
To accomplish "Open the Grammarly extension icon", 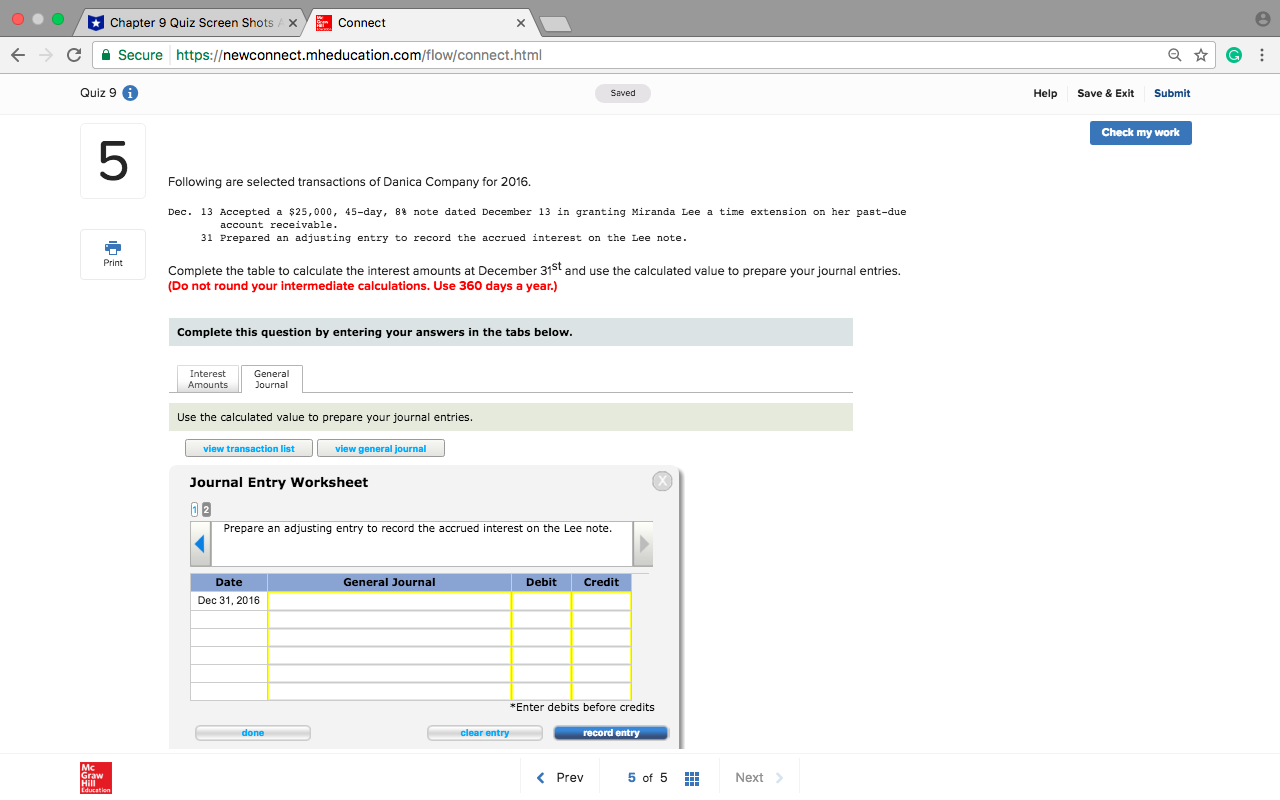I will pyautogui.click(x=1234, y=55).
